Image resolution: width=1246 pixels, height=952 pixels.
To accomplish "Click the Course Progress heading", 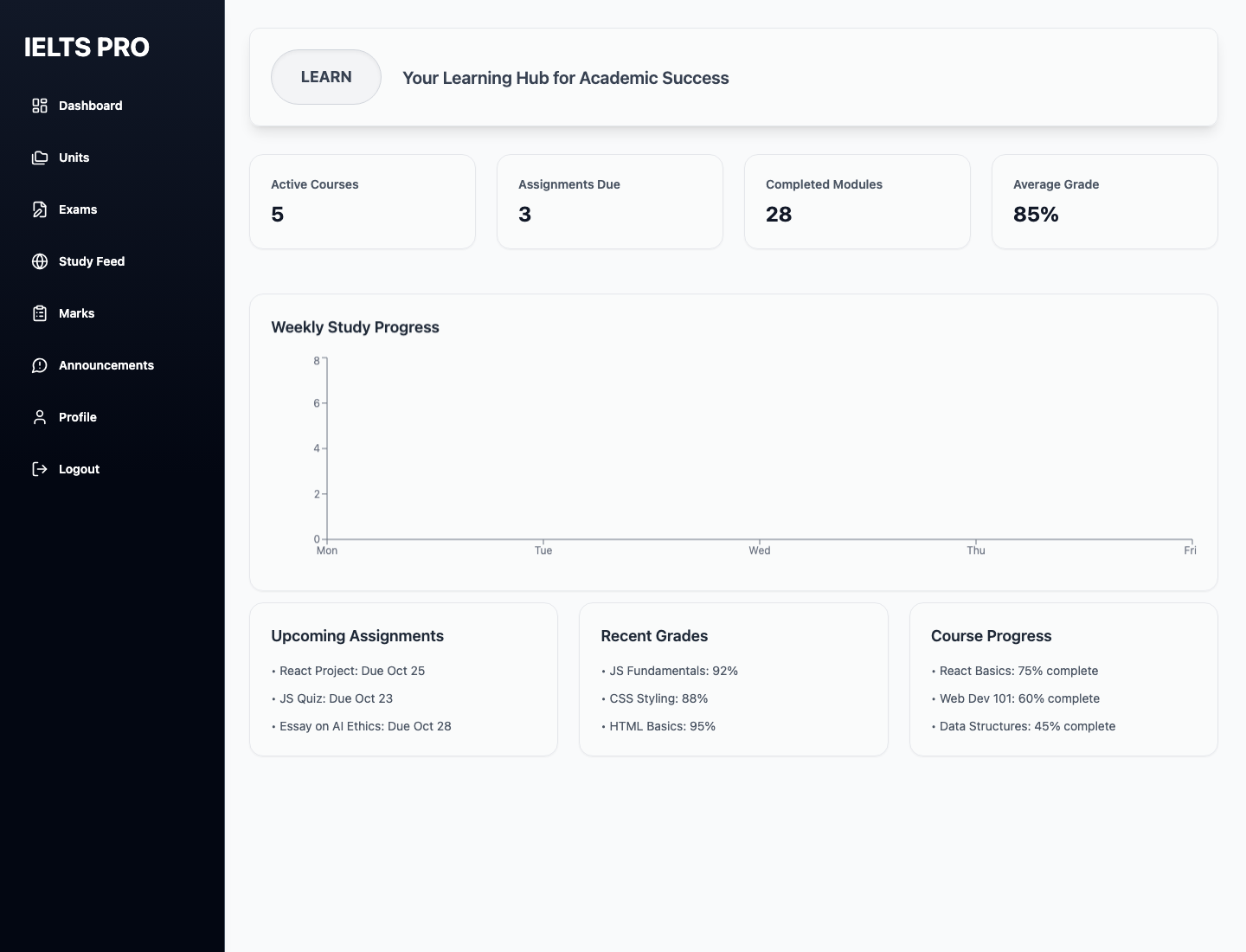I will 992,636.
